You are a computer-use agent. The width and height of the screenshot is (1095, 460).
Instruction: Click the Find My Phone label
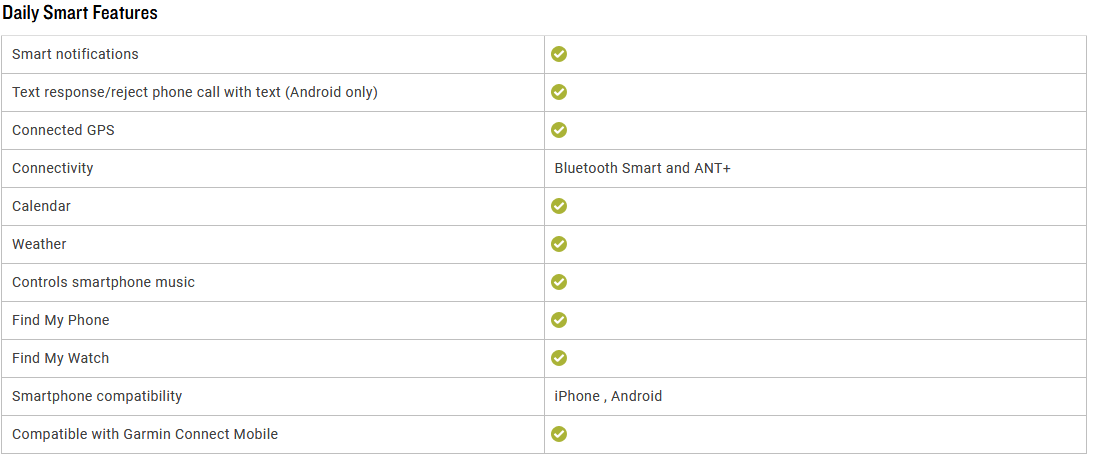point(61,320)
